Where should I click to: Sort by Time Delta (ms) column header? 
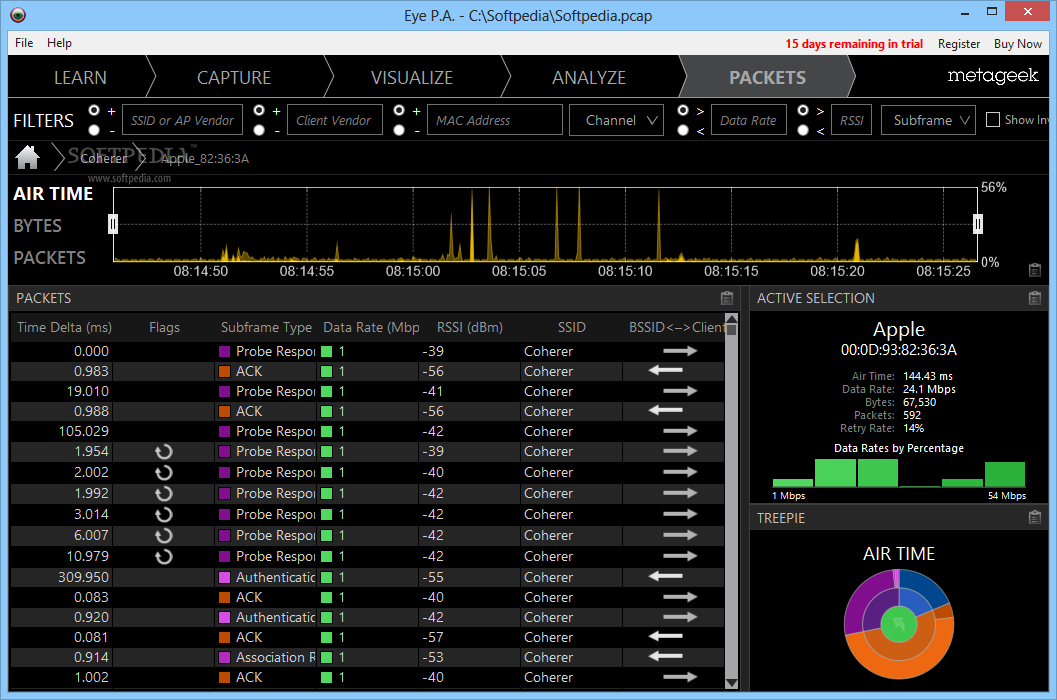pos(65,328)
